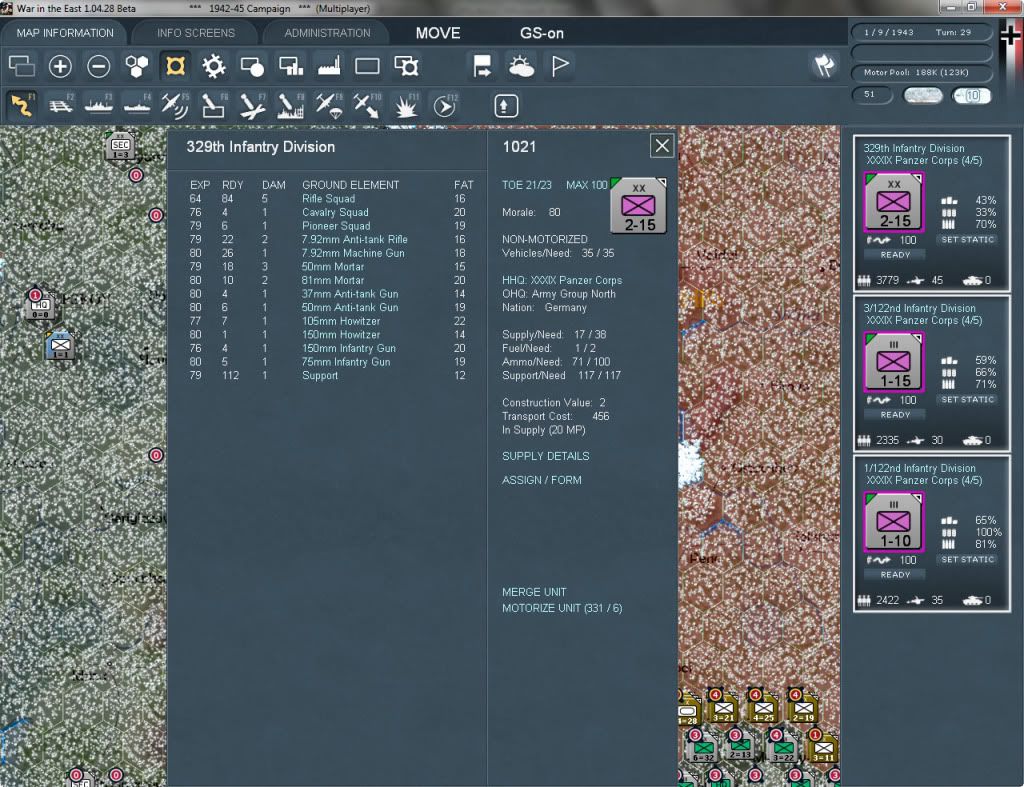
Task: Click the 2-15 unit counter in detail window
Action: click(x=638, y=206)
